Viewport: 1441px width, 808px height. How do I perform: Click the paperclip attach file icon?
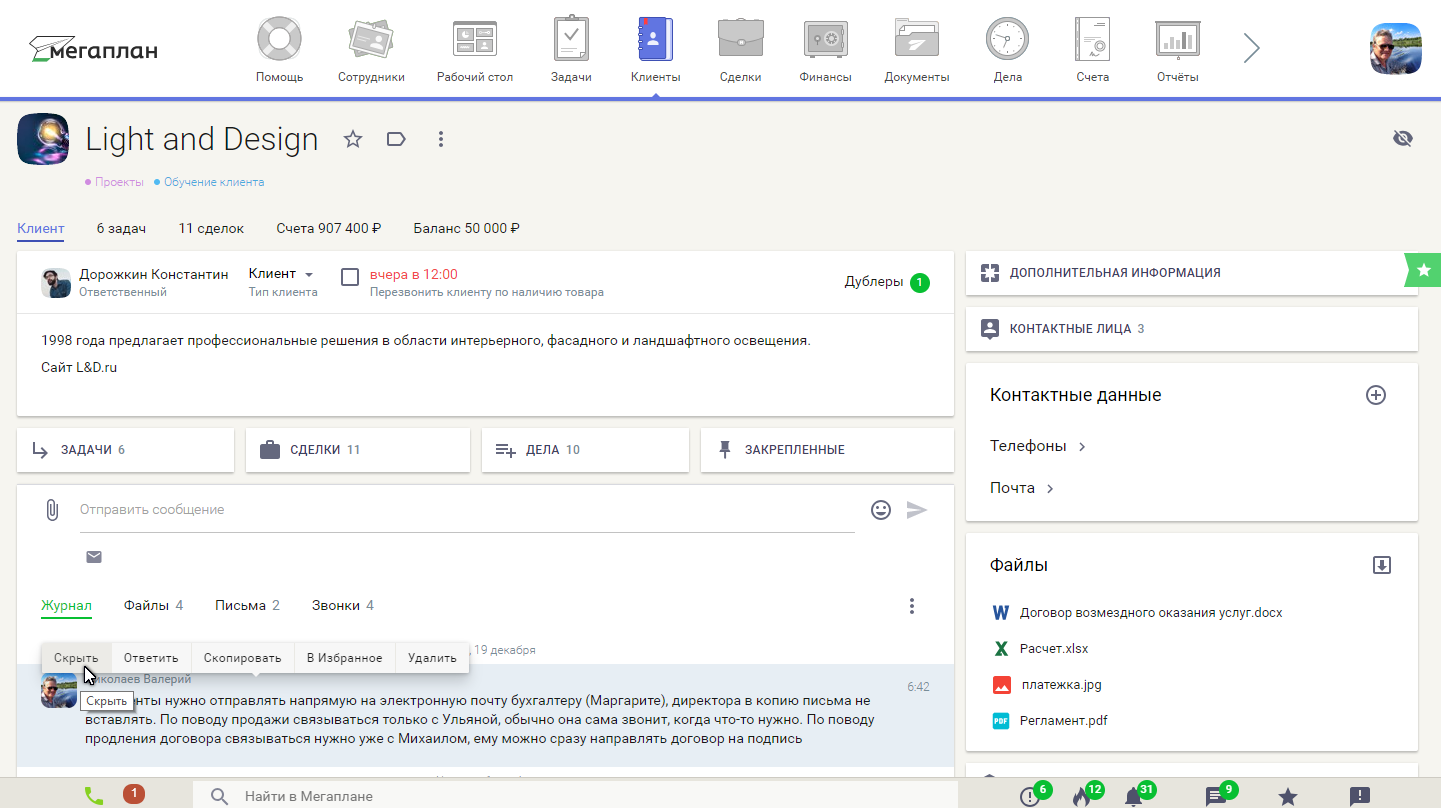point(52,510)
